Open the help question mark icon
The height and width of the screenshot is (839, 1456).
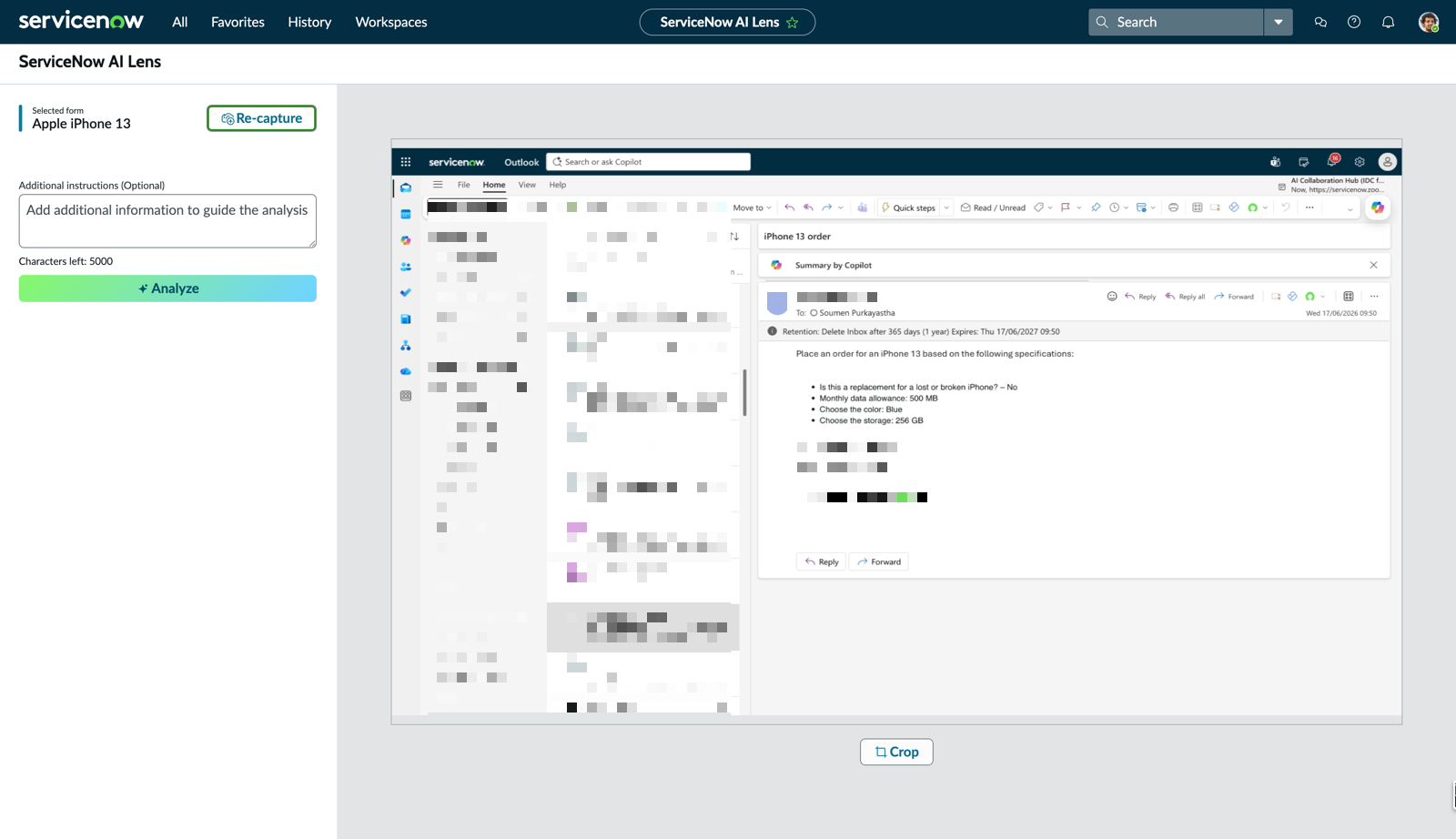1354,22
